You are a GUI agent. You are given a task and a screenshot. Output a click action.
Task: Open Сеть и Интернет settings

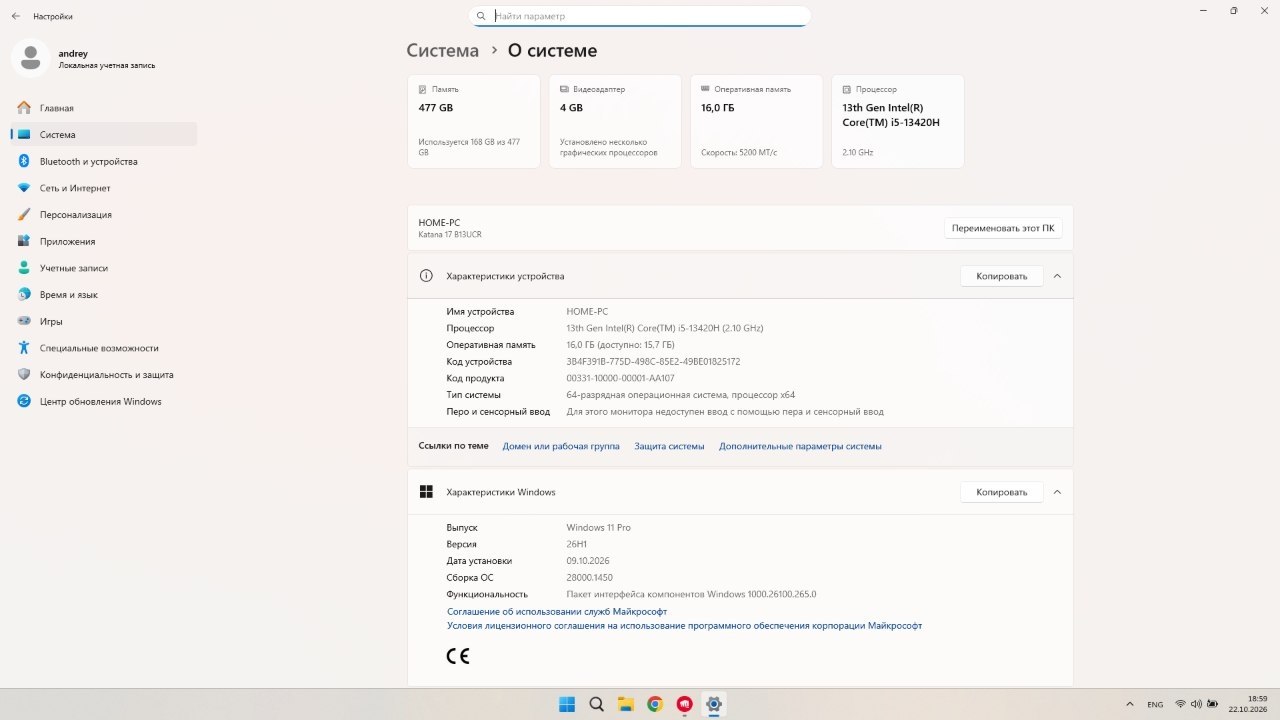[x=104, y=188]
